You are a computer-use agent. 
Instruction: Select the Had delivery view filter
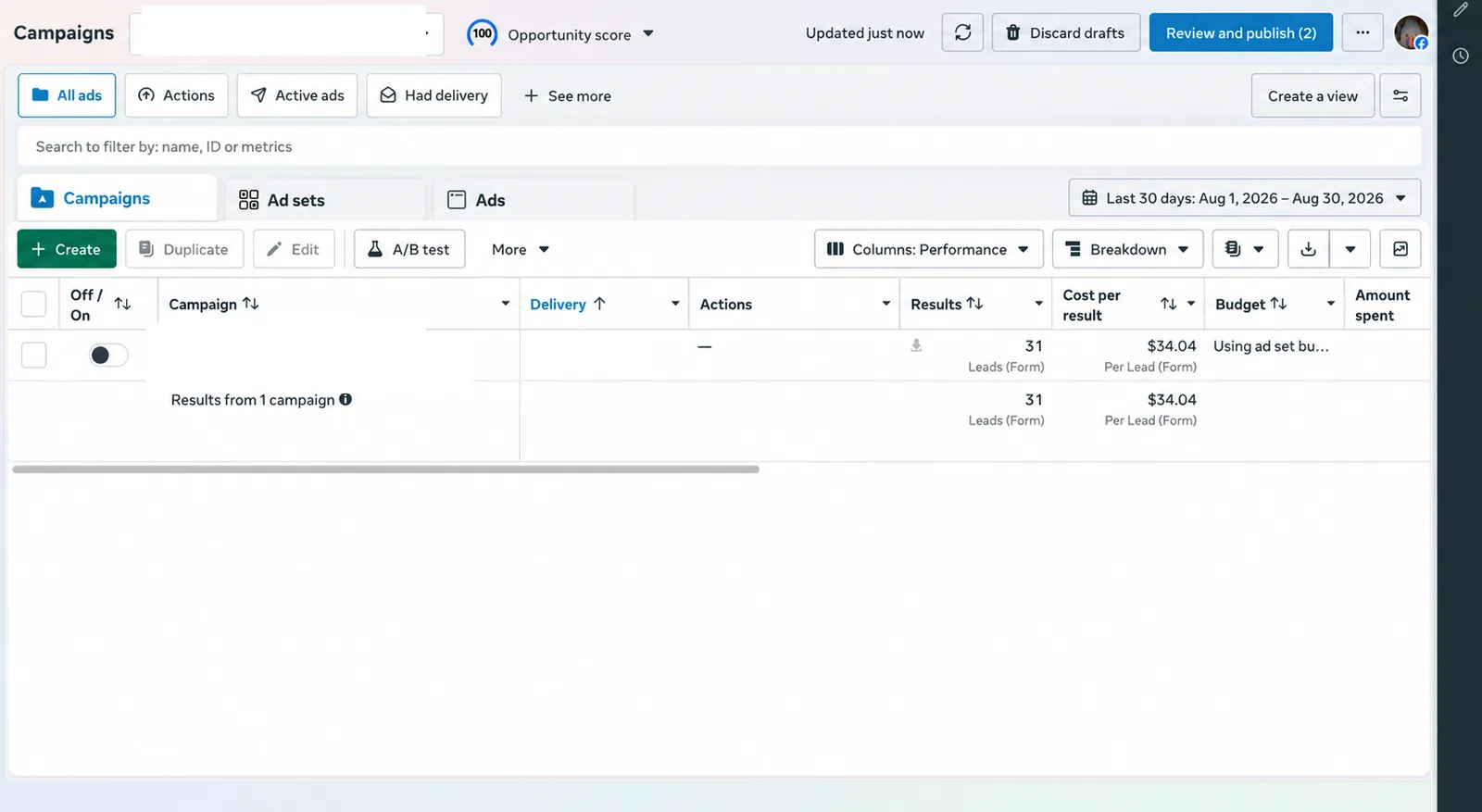pyautogui.click(x=433, y=95)
